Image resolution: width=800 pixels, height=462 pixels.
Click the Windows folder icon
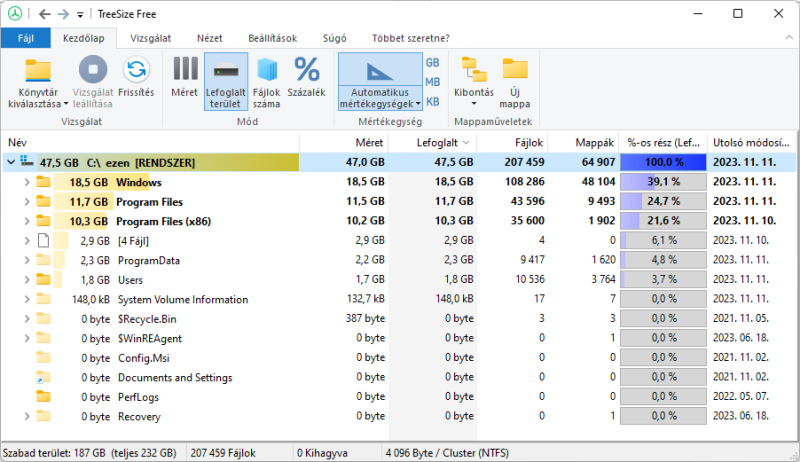tap(43, 182)
